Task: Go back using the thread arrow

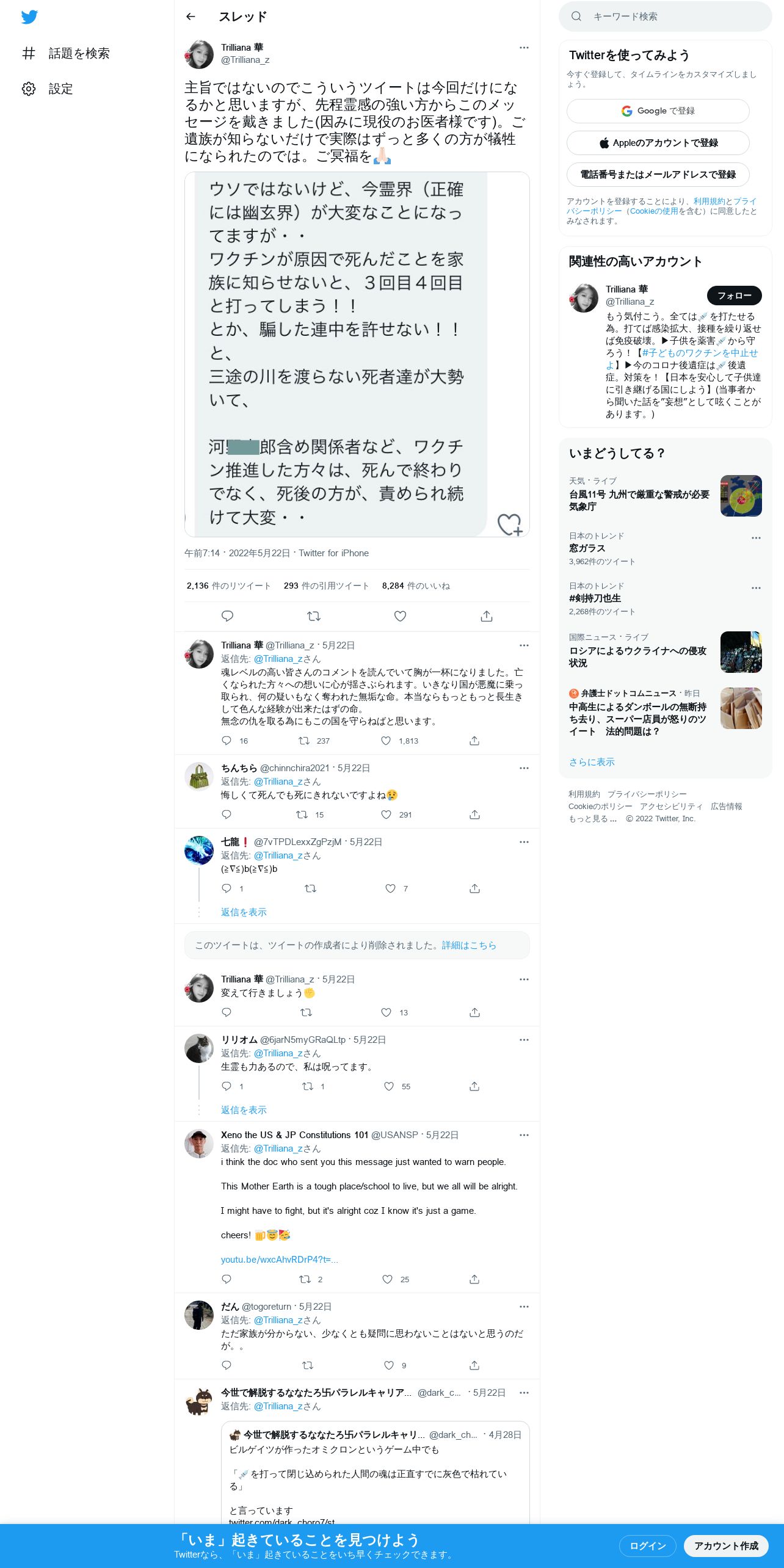Action: [x=191, y=16]
